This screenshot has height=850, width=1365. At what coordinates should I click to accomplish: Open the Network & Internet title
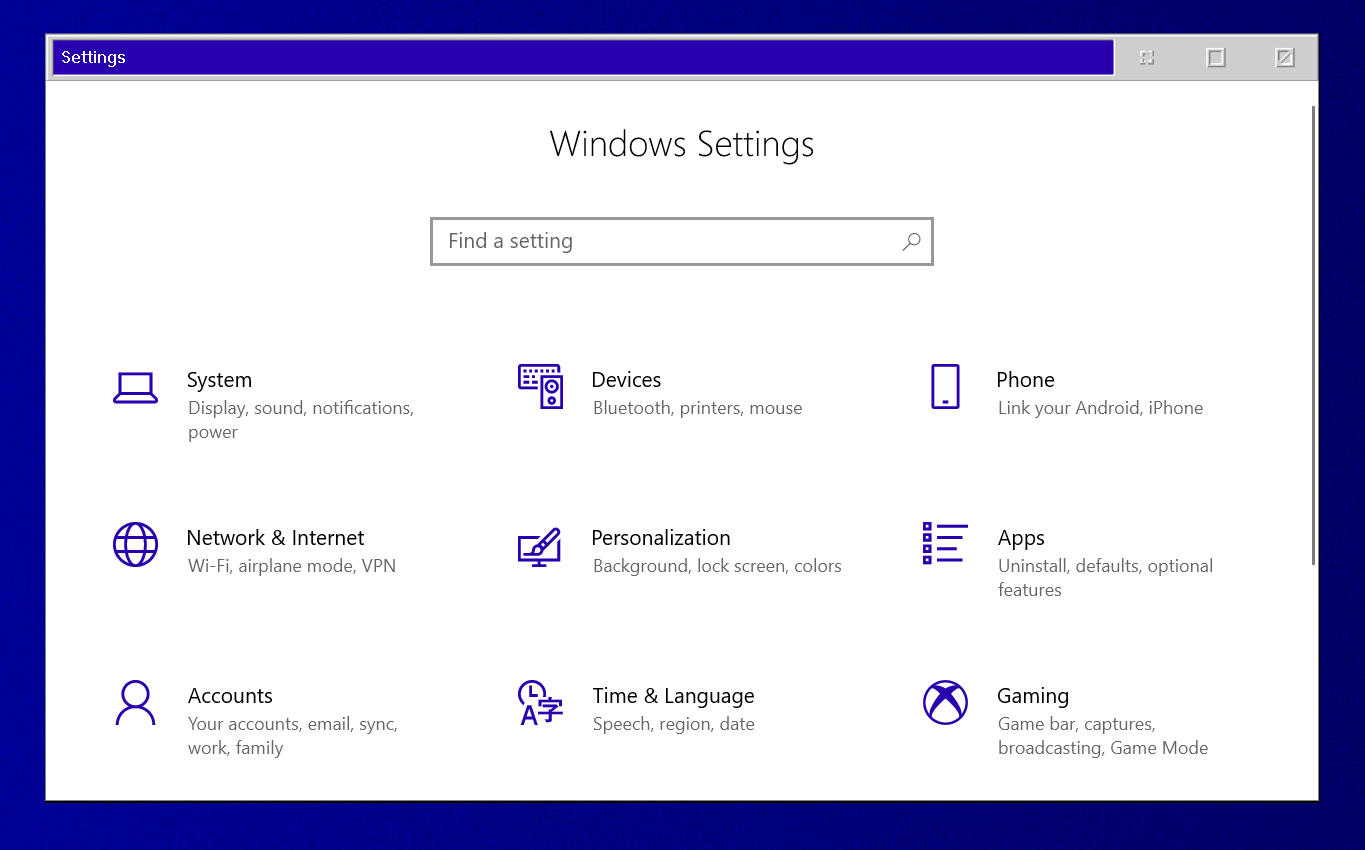275,538
